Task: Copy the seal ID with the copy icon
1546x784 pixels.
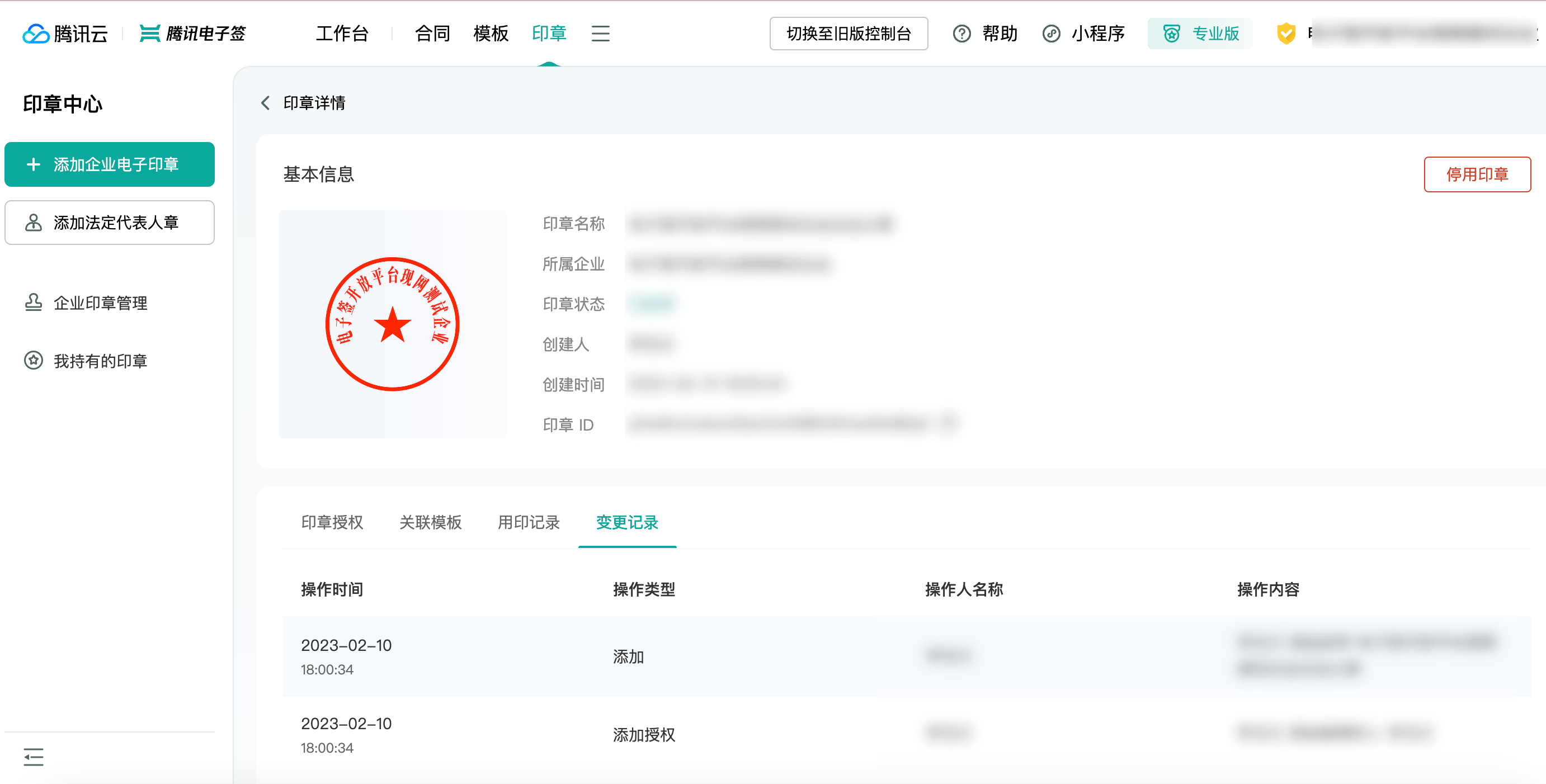Action: 949,423
